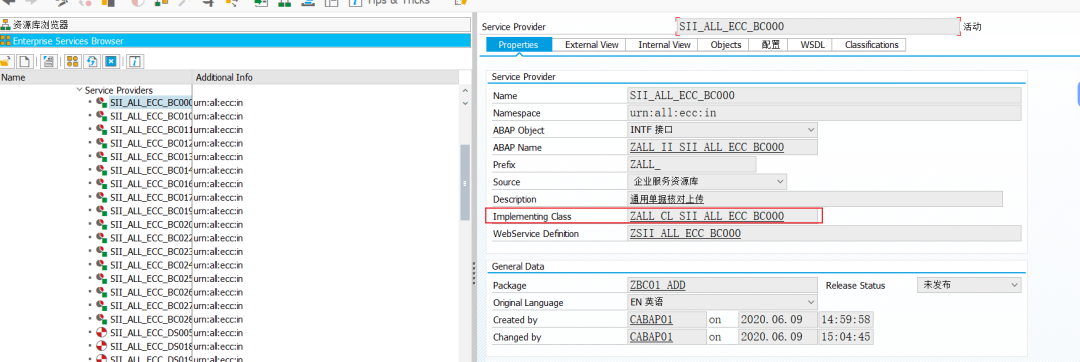Click the tree scroll up arrow

(x=465, y=91)
